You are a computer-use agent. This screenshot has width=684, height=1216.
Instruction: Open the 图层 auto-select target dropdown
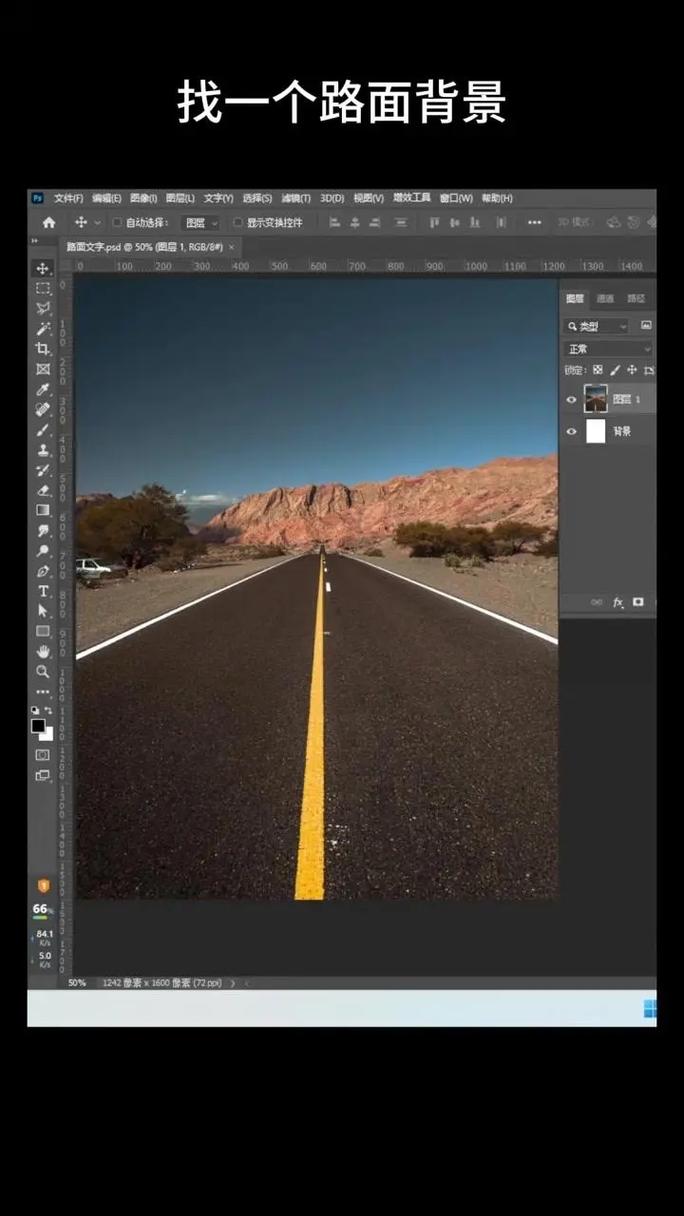pos(201,222)
